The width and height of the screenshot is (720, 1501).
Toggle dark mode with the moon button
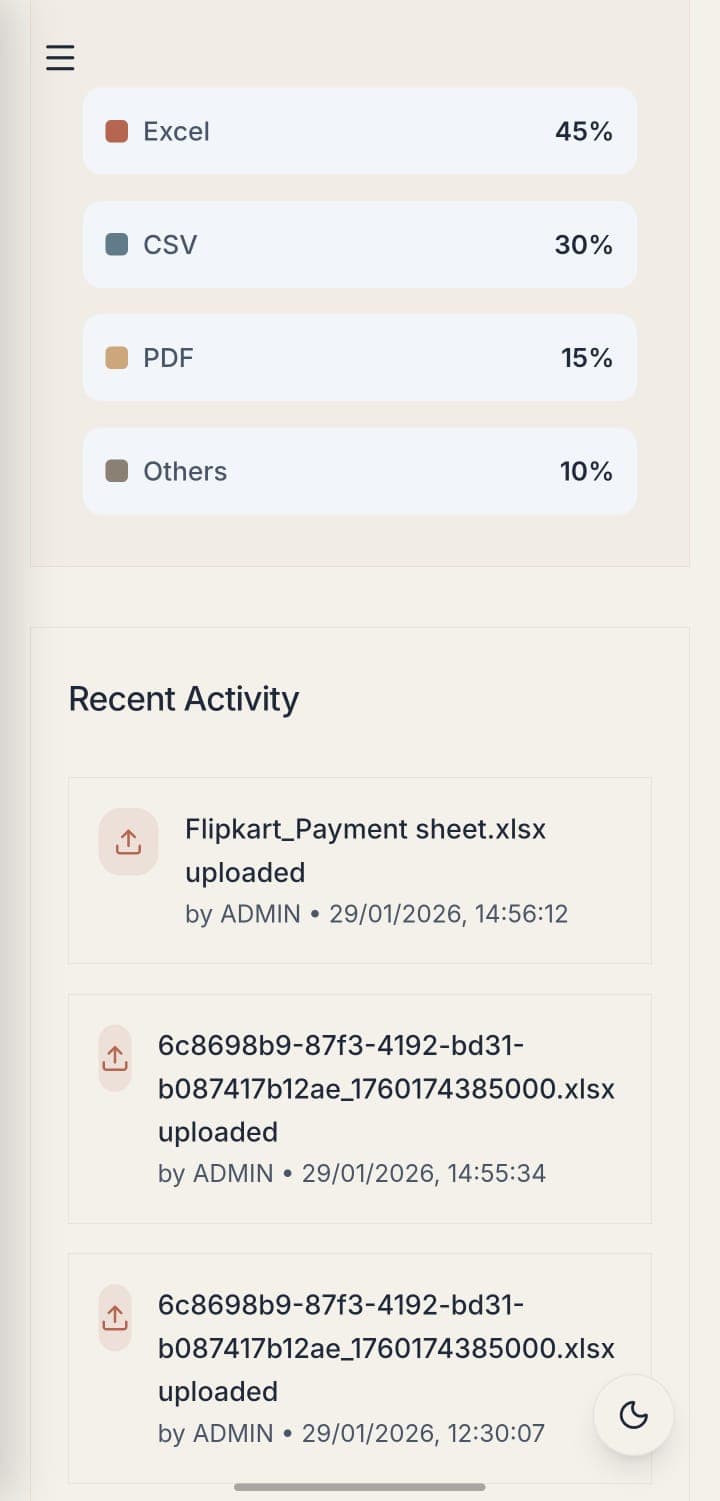pyautogui.click(x=633, y=1415)
